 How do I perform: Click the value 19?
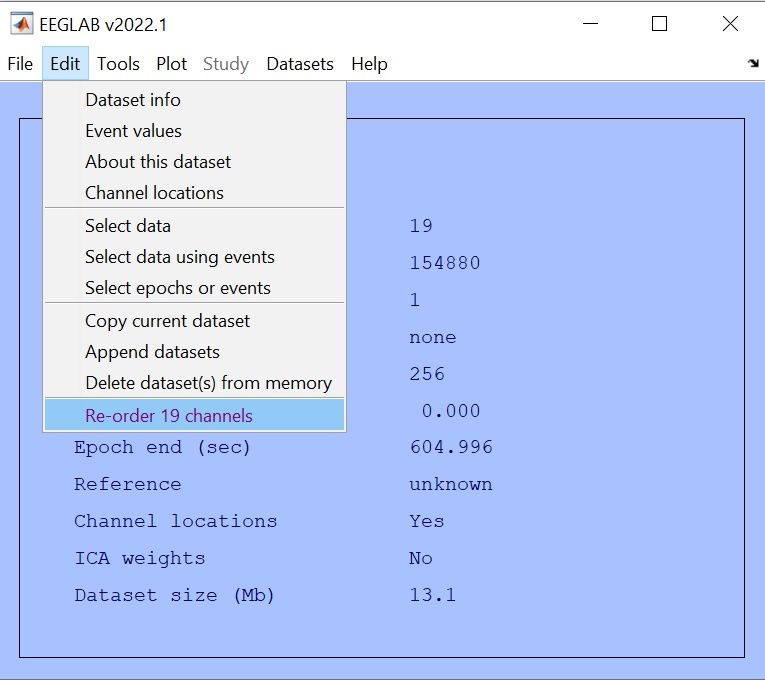tap(421, 226)
